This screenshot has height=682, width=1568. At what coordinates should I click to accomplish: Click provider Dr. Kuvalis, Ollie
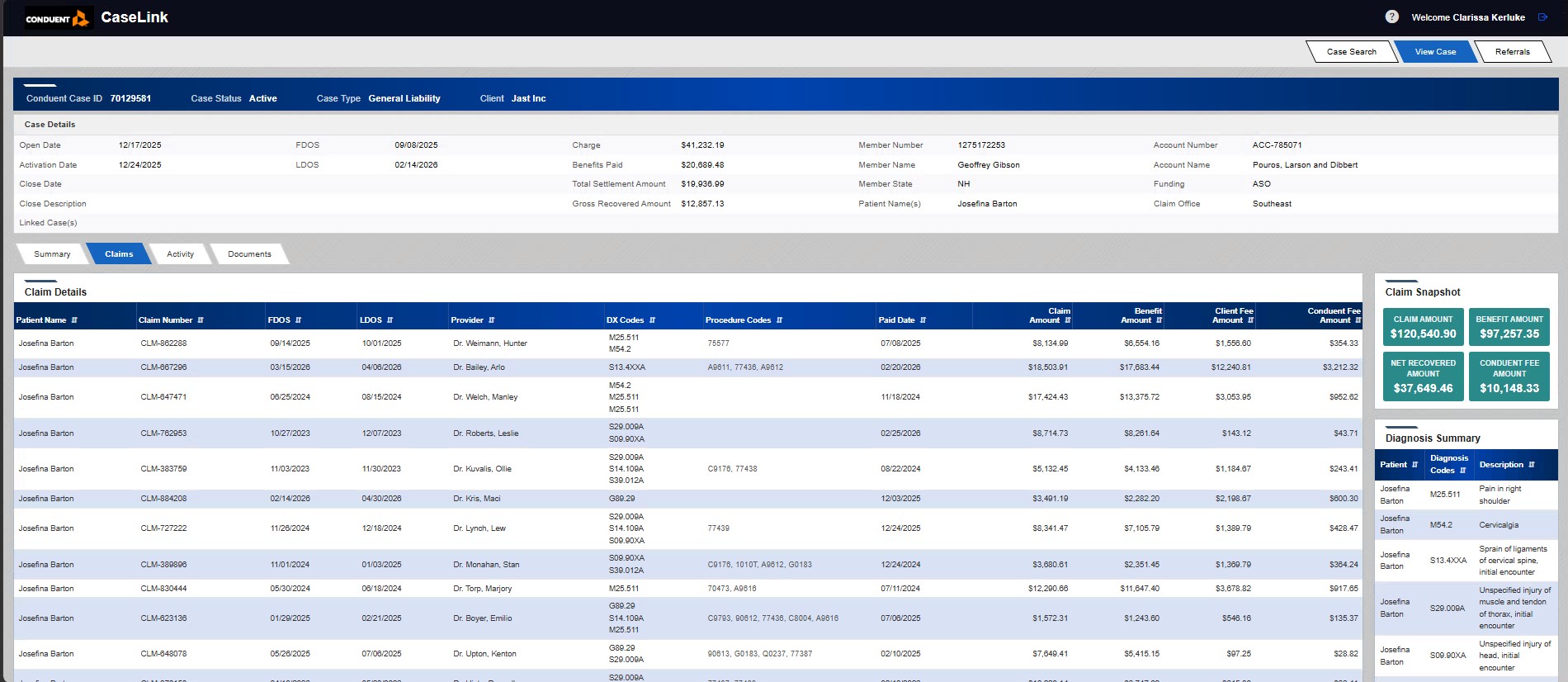(x=482, y=469)
